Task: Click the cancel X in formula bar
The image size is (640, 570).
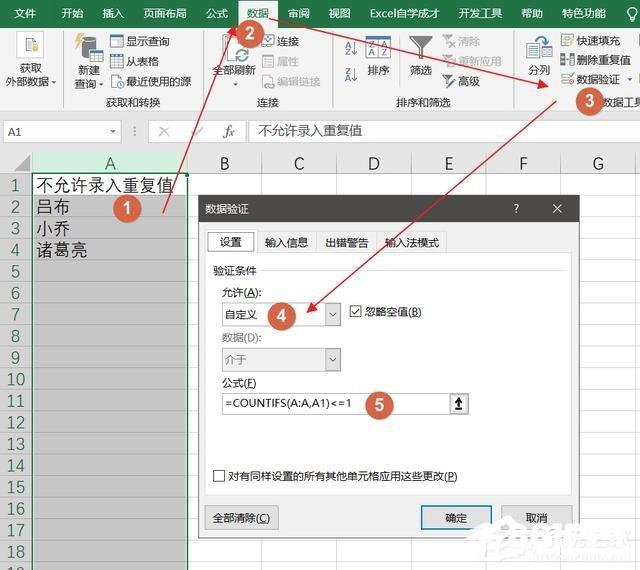Action: coord(164,131)
